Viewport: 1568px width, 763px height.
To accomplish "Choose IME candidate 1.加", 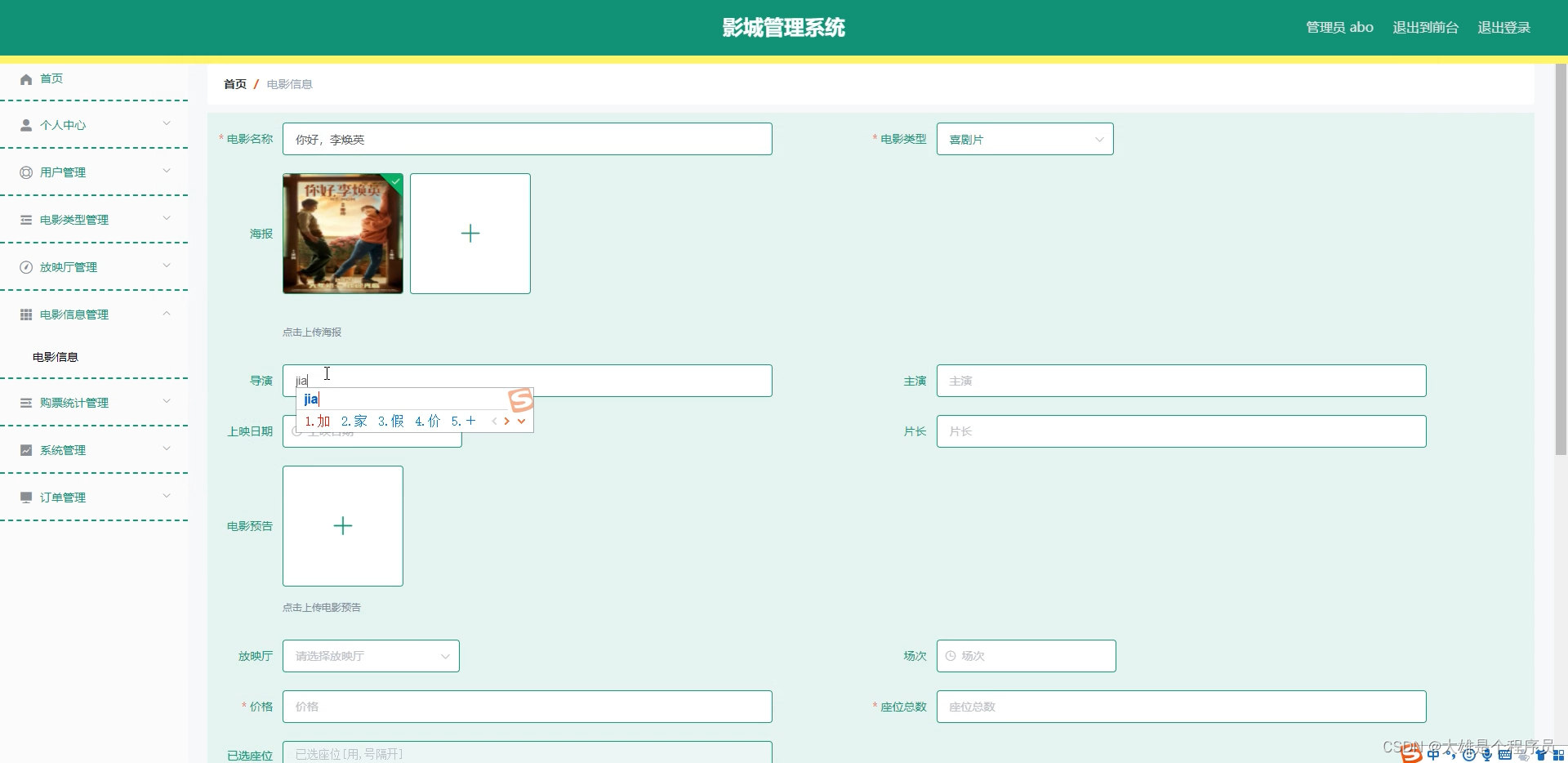I will tap(318, 422).
